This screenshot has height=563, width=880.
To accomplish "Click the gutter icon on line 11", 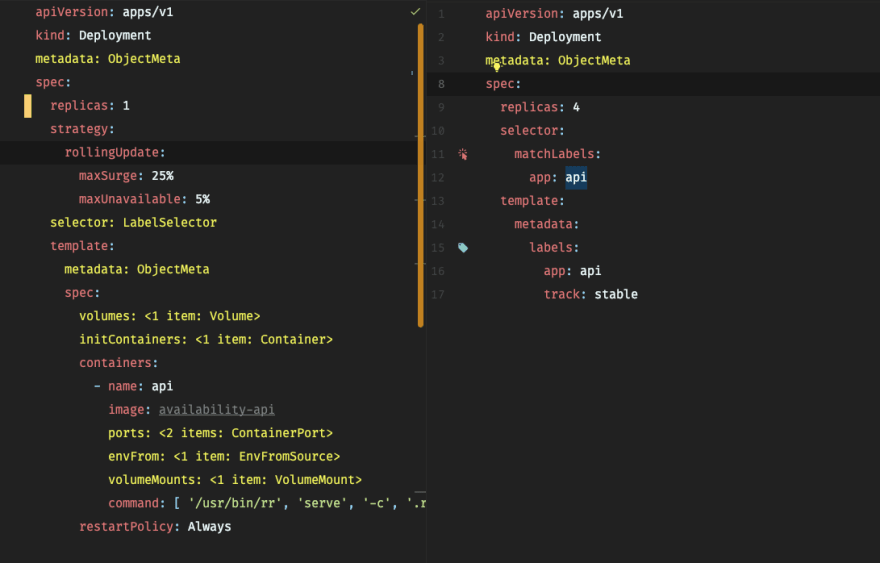I will point(462,154).
